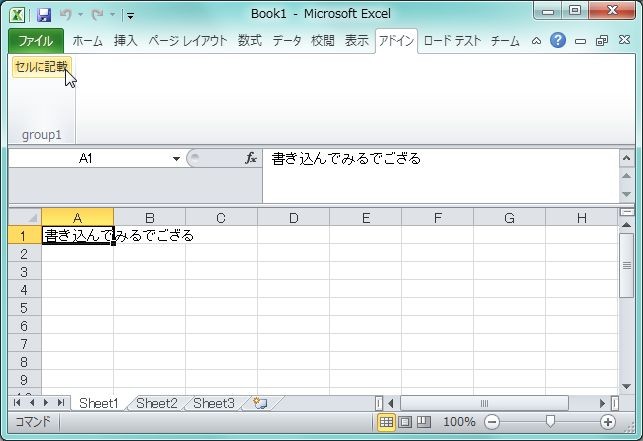Select column A header
The height and width of the screenshot is (441, 643).
coord(78,218)
